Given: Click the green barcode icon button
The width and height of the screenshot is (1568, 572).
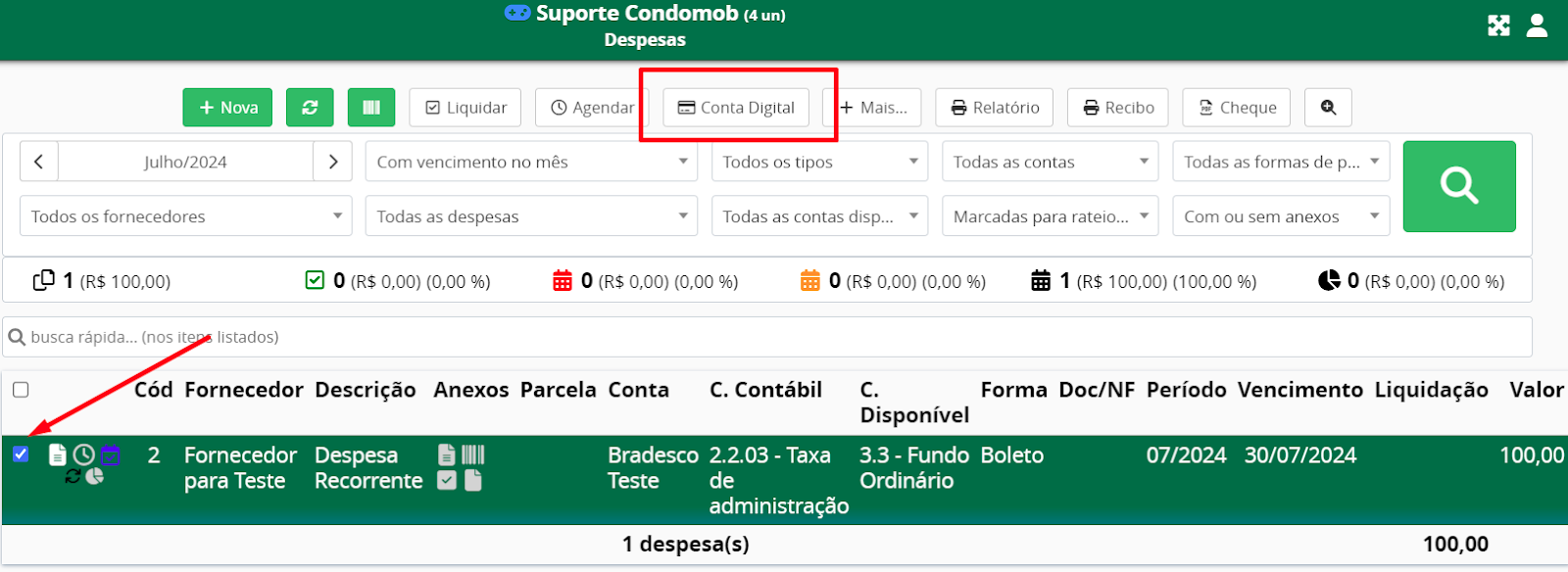Looking at the screenshot, I should tap(371, 108).
